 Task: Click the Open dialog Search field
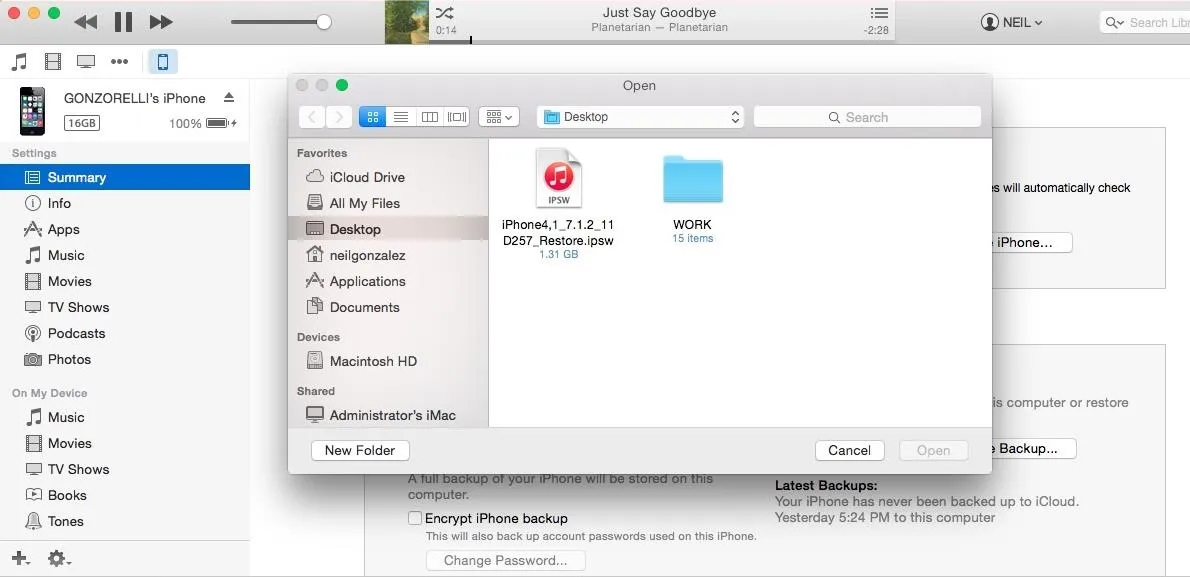[x=867, y=117]
